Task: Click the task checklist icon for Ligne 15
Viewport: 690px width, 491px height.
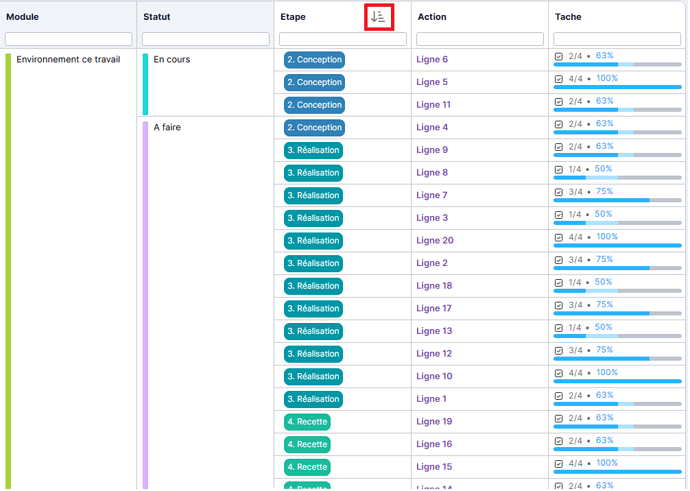Action: pos(559,465)
